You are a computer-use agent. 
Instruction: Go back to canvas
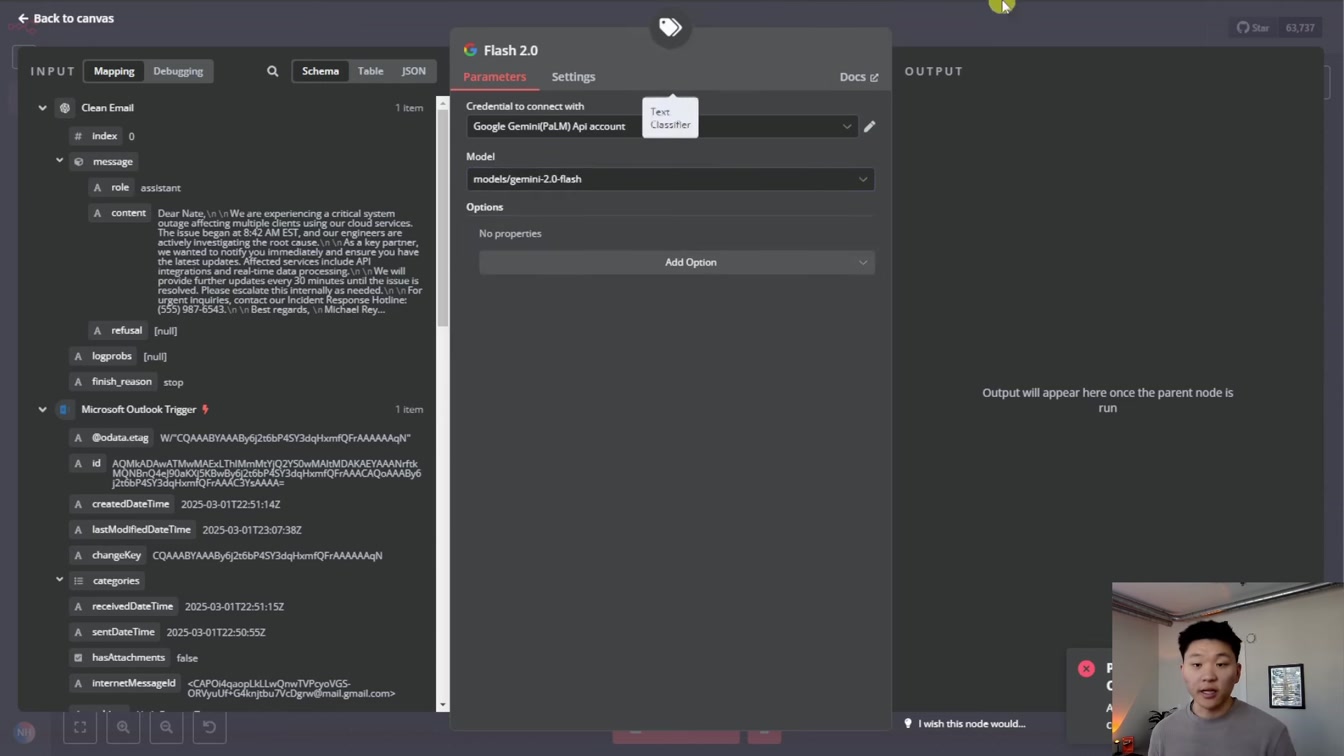66,18
